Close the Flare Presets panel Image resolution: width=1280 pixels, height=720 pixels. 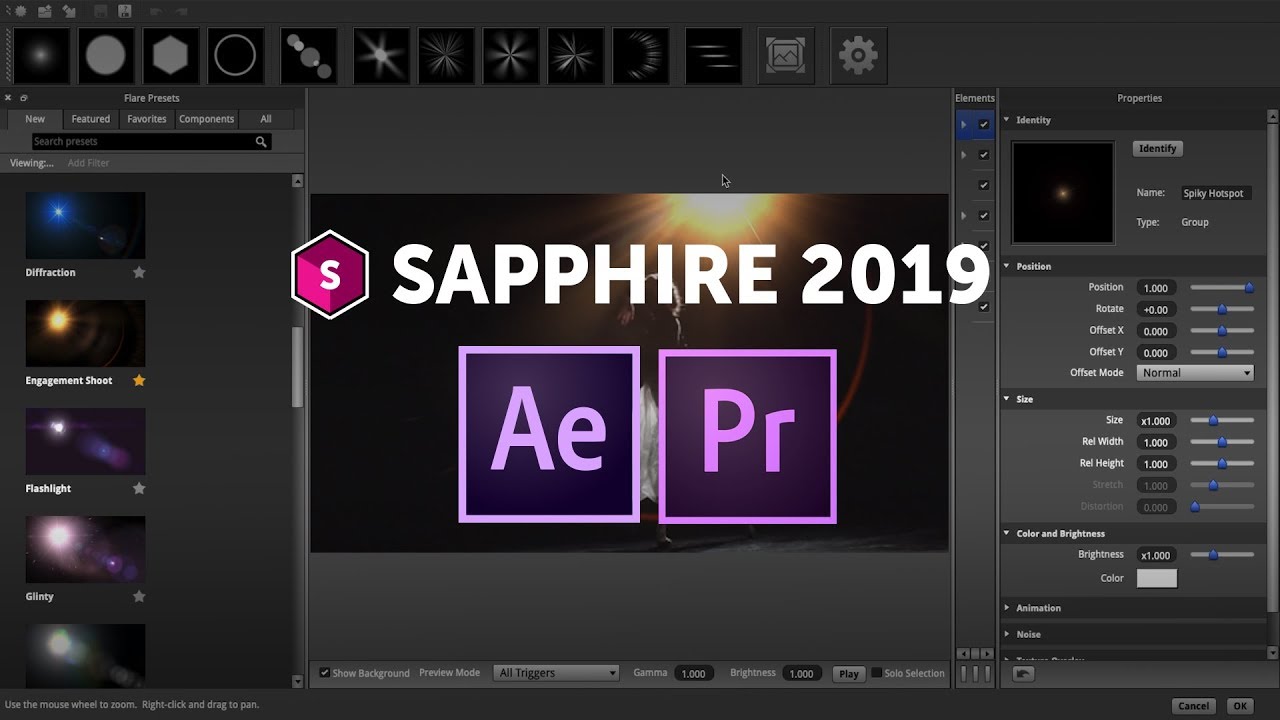(x=8, y=98)
